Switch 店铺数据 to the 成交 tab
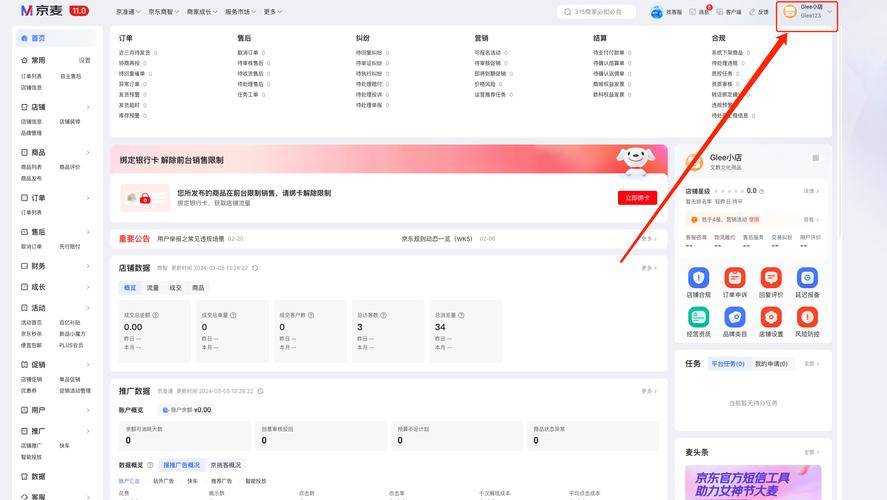Image resolution: width=887 pixels, height=500 pixels. coord(175,288)
